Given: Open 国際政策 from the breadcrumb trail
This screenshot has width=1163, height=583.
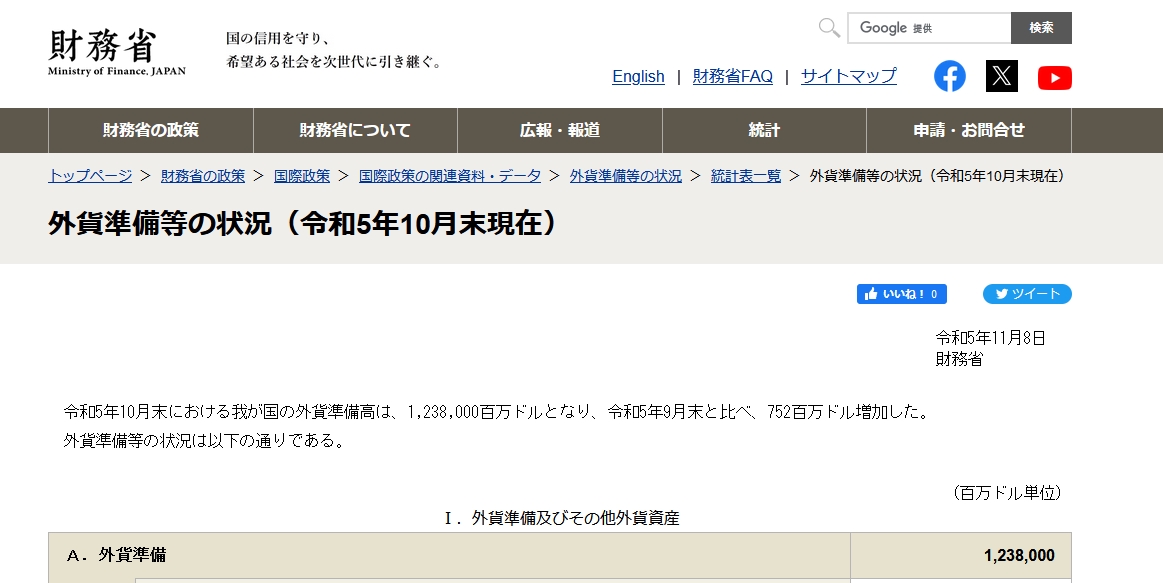Looking at the screenshot, I should [x=301, y=175].
